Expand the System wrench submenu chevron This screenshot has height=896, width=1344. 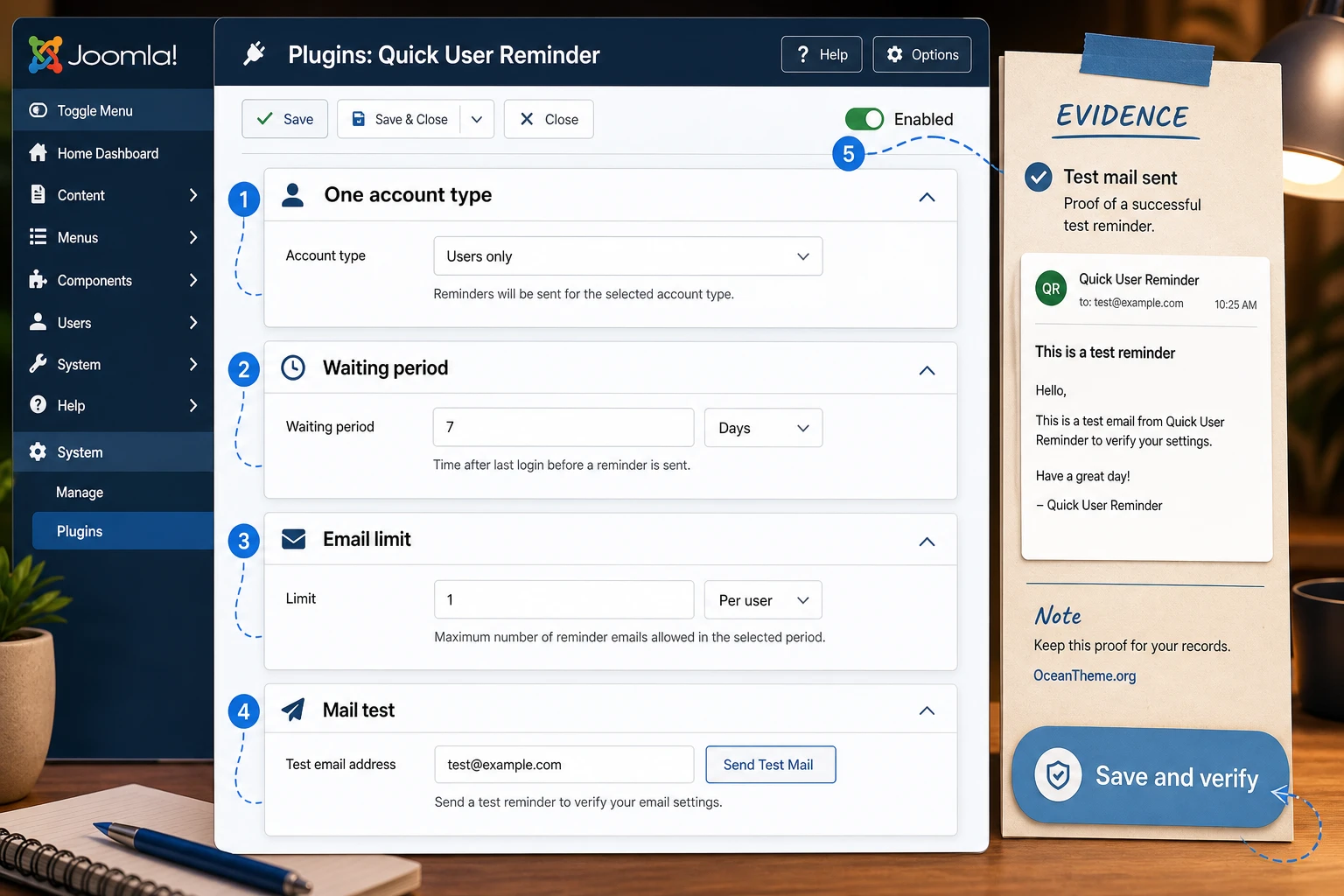(x=193, y=364)
